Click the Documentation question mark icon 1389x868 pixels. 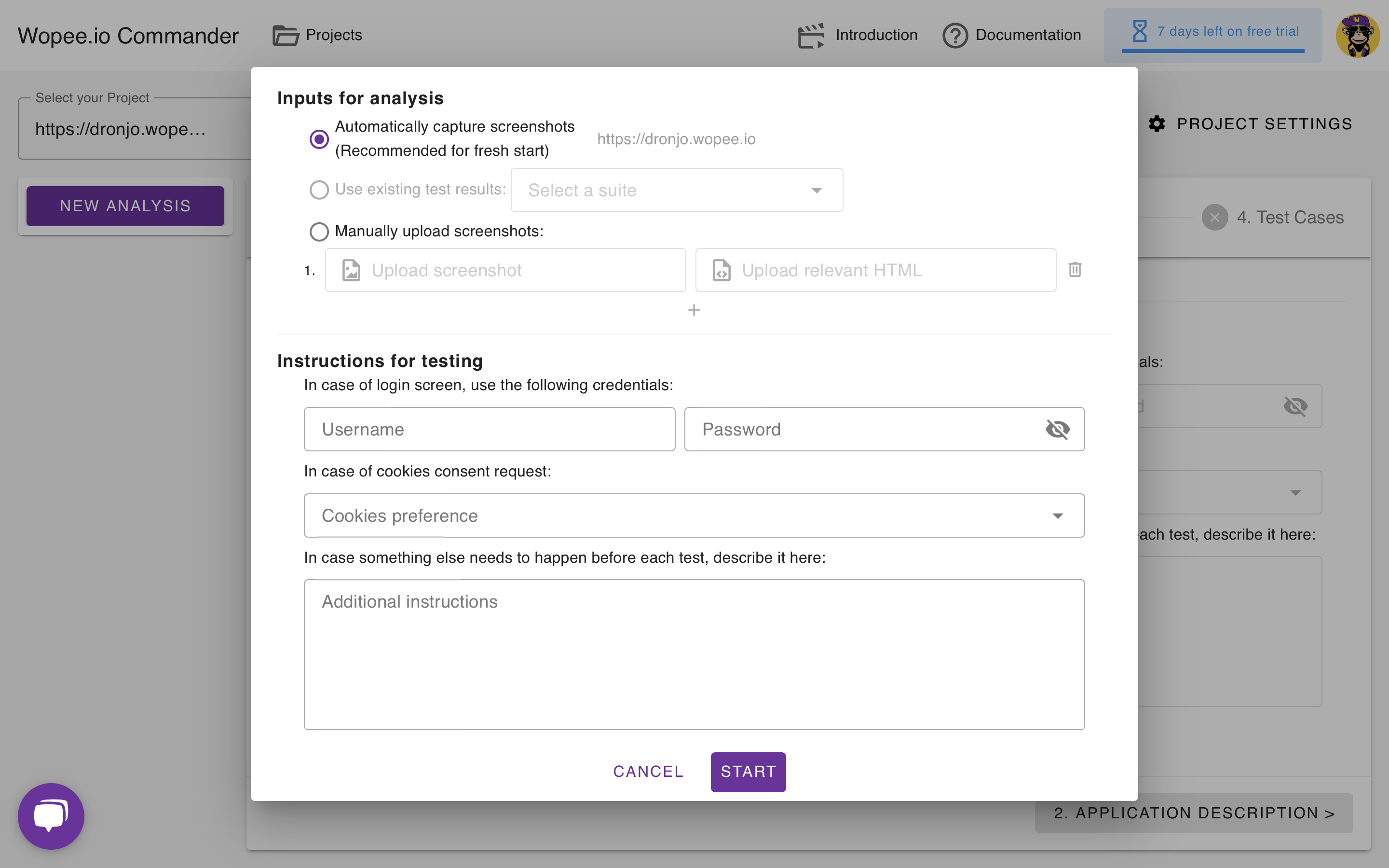(955, 35)
